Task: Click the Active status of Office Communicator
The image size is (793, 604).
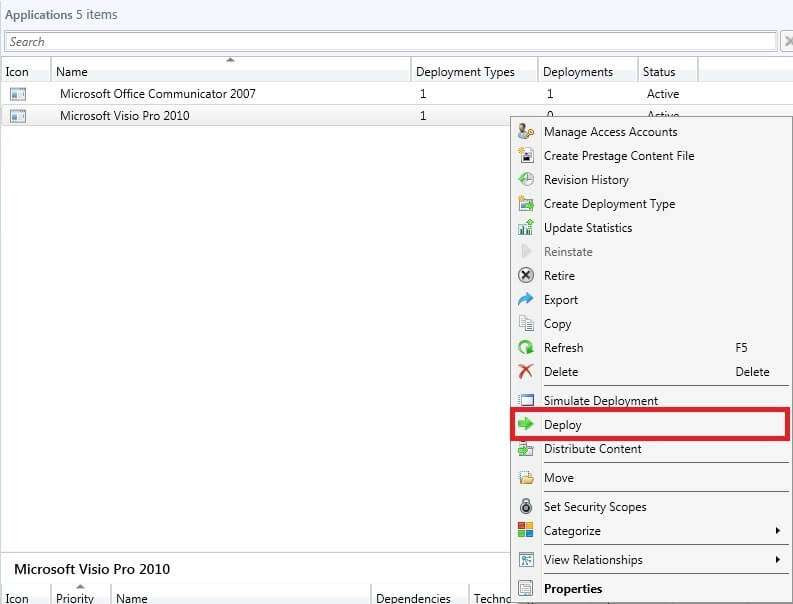Action: (x=663, y=94)
